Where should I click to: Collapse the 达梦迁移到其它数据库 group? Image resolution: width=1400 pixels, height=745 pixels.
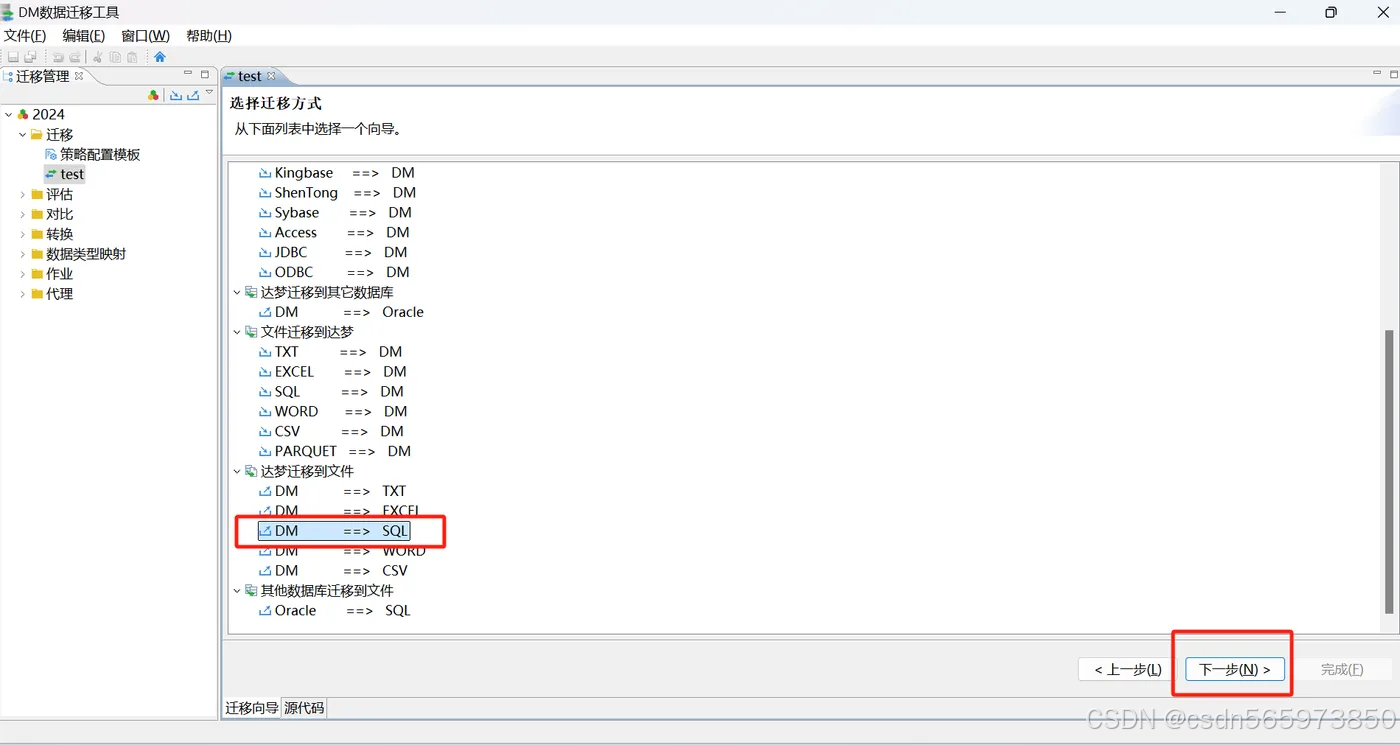[x=237, y=292]
